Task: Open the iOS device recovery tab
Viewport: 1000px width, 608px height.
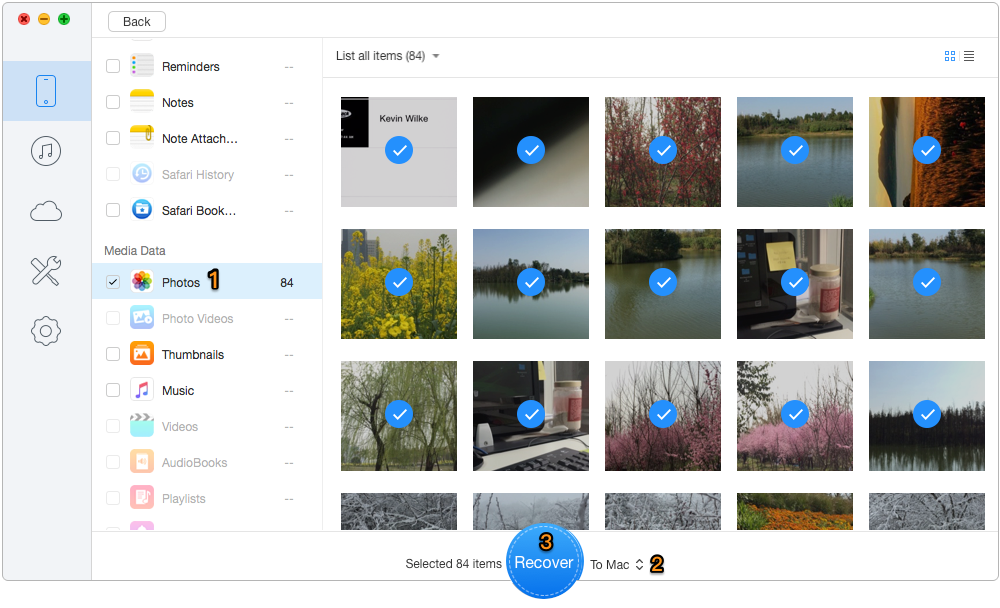Action: click(46, 91)
